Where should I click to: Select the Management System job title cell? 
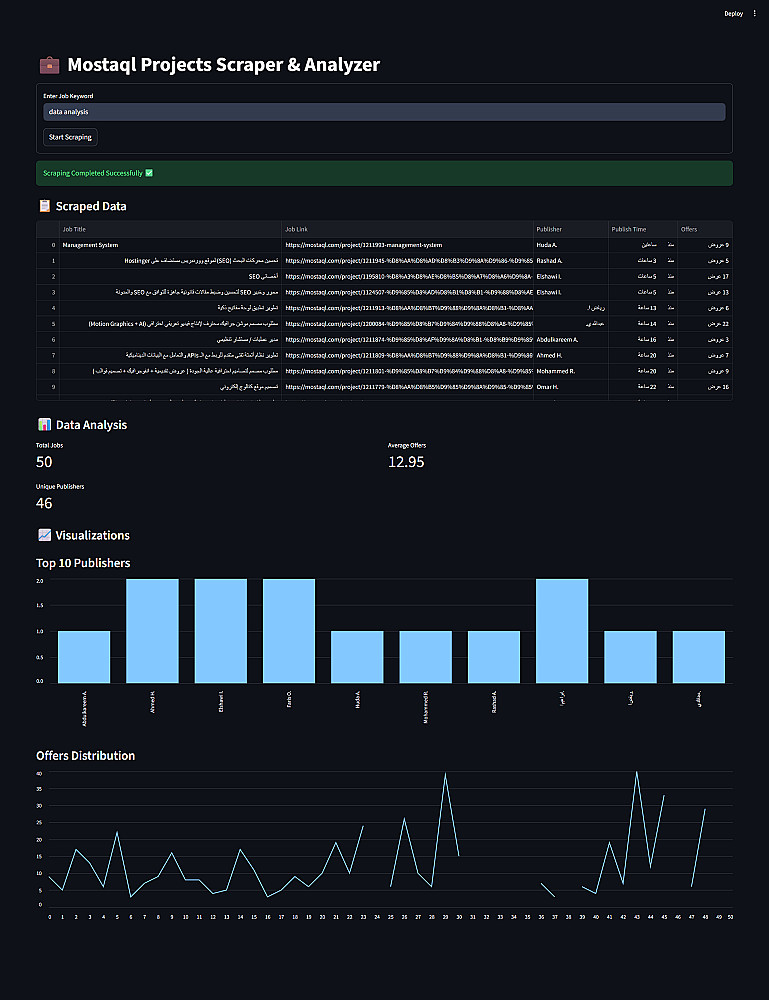(x=170, y=245)
